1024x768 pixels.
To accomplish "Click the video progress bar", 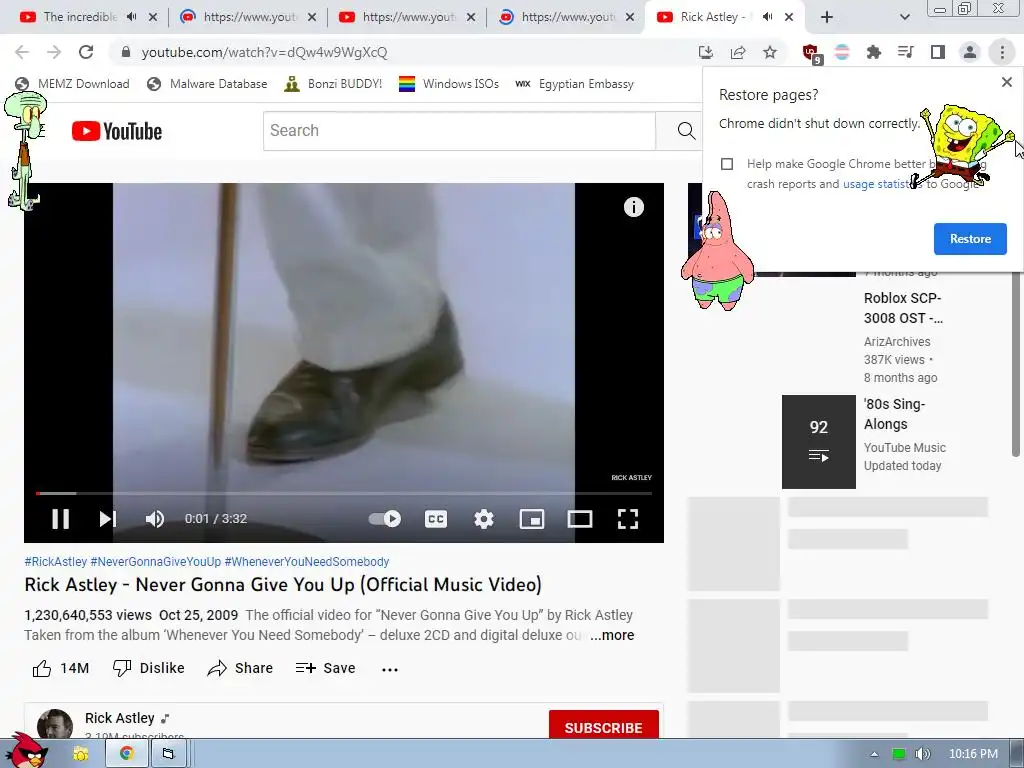I will click(x=344, y=493).
